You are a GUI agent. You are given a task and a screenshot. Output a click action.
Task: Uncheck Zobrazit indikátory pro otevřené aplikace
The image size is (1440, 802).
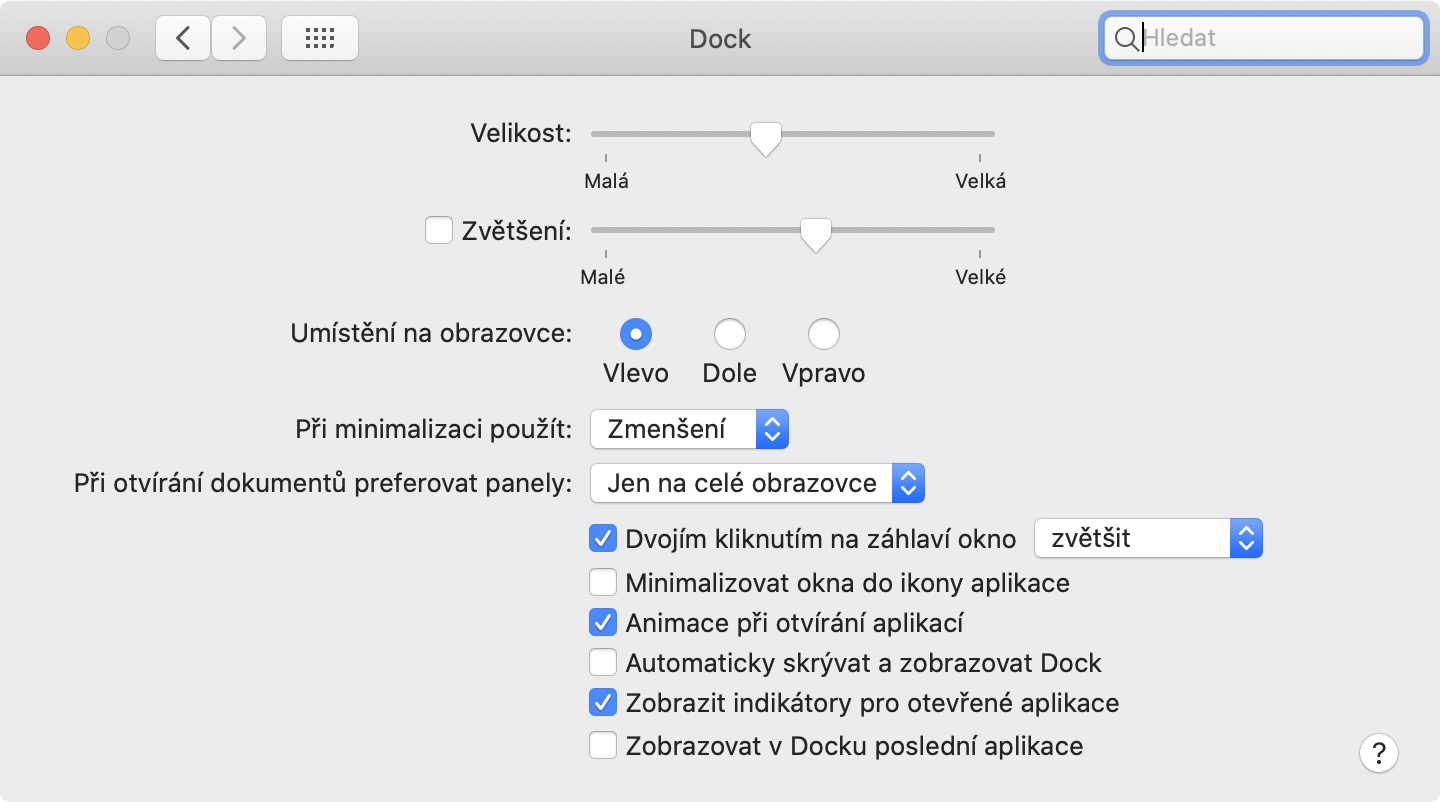point(602,703)
